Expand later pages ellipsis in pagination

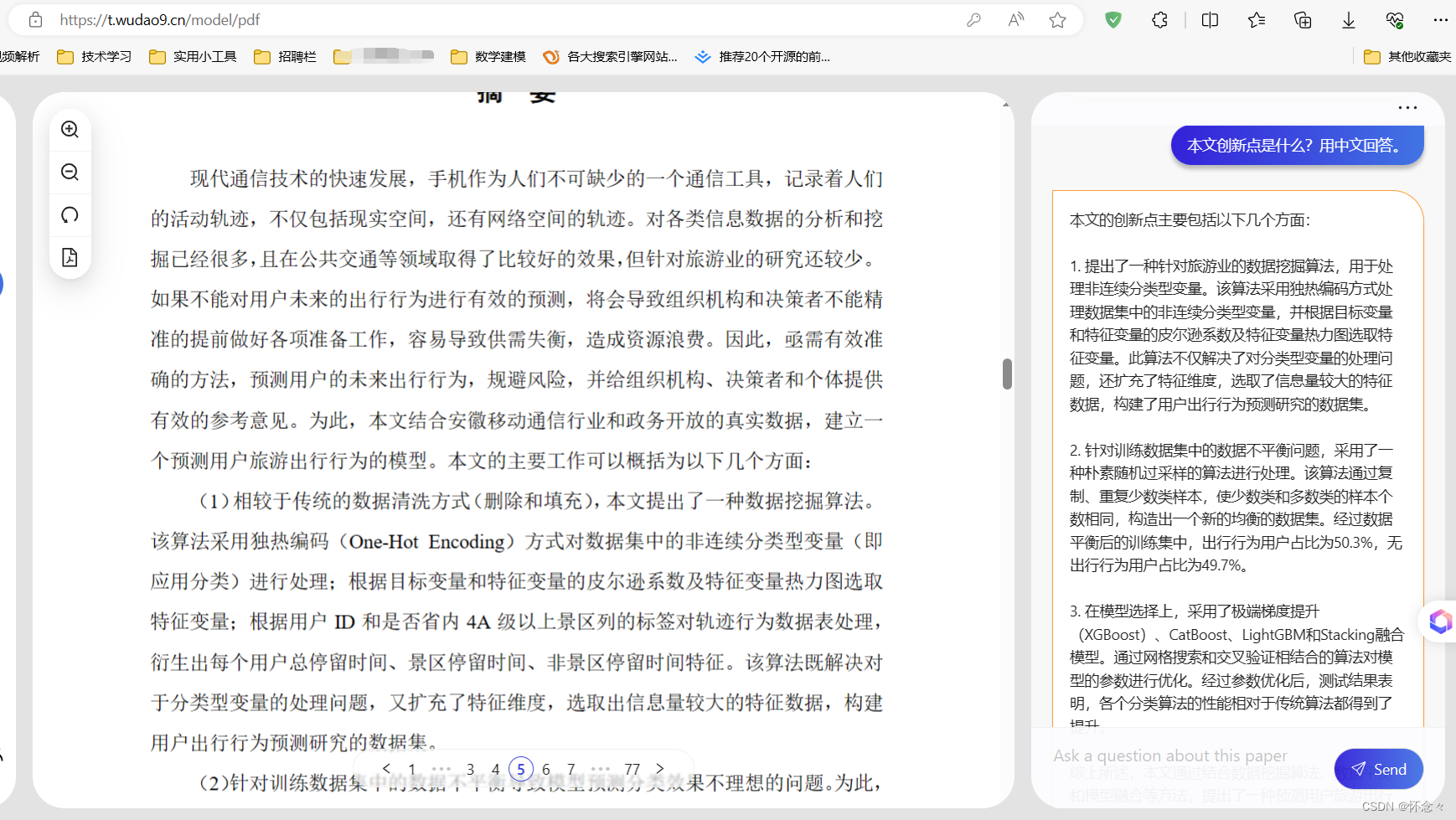click(601, 769)
